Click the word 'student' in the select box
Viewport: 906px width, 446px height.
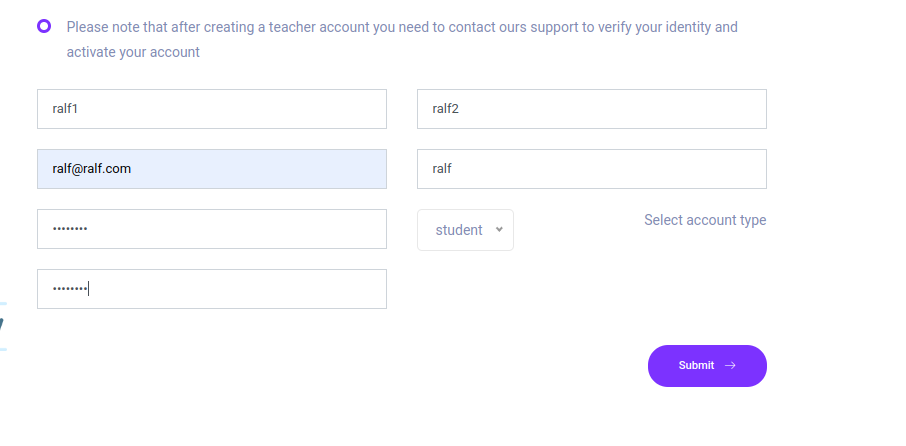coord(459,230)
